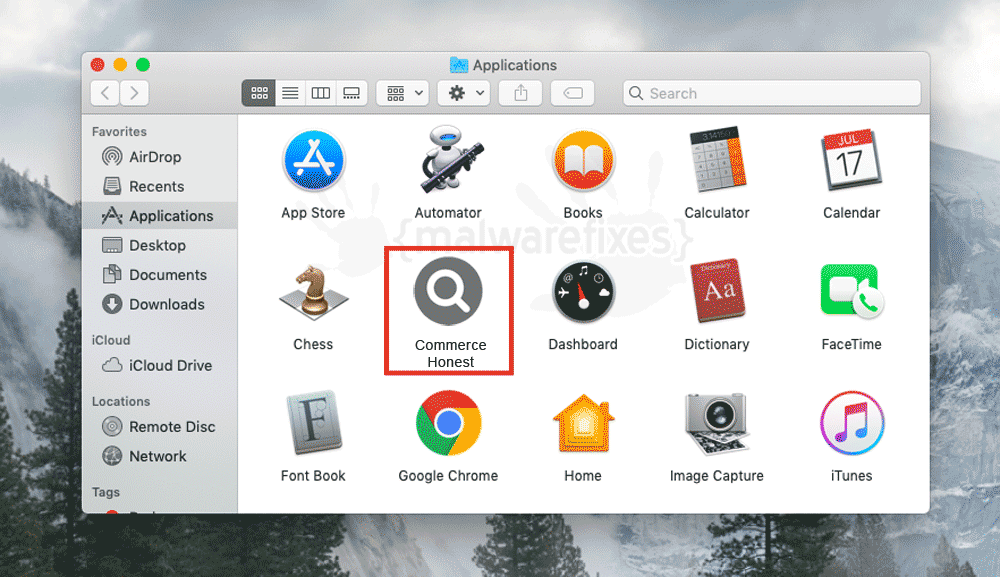This screenshot has height=577, width=1000.
Task: Select the Image Capture camera icon
Action: (716, 424)
